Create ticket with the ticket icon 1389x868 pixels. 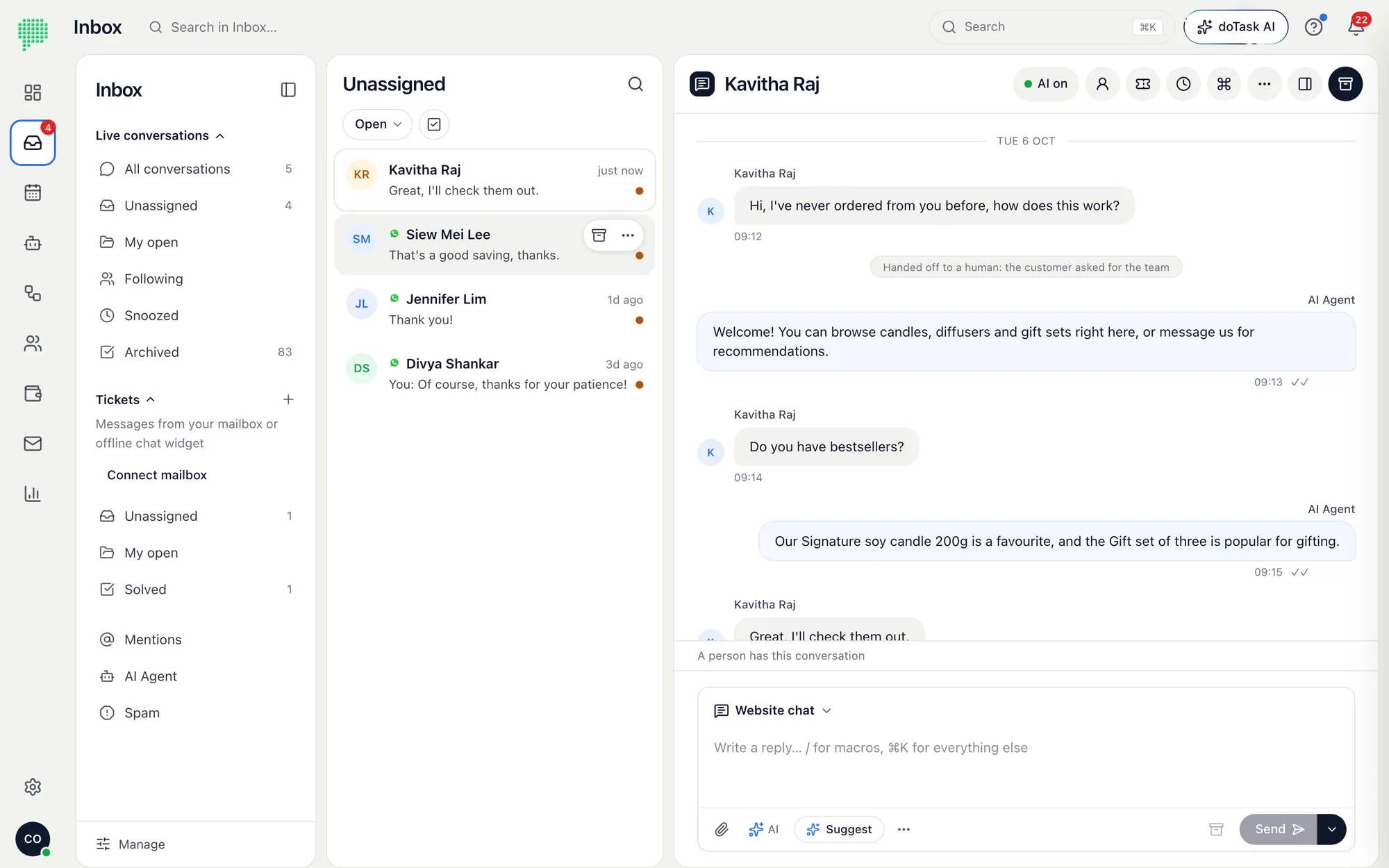click(1143, 84)
